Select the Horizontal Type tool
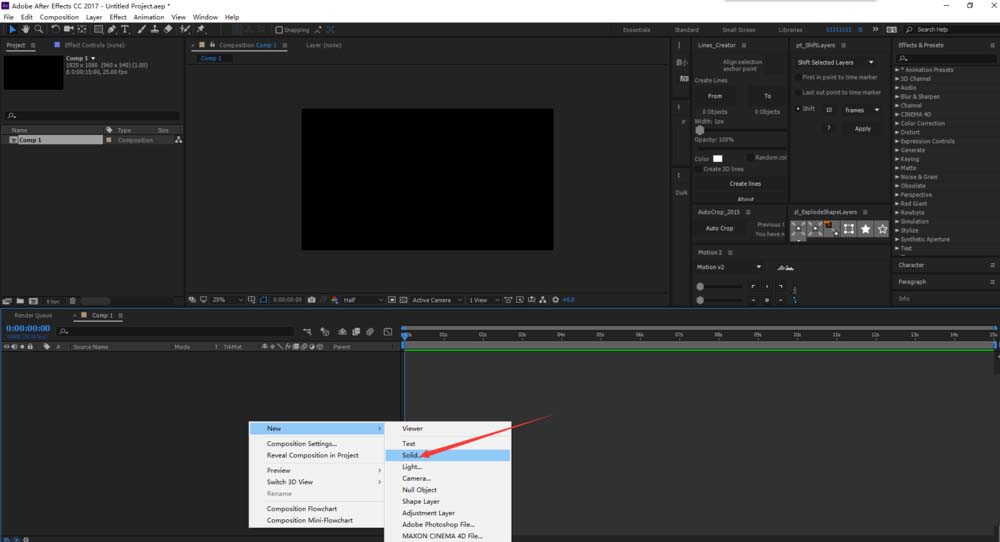This screenshot has height=542, width=1000. pos(125,30)
